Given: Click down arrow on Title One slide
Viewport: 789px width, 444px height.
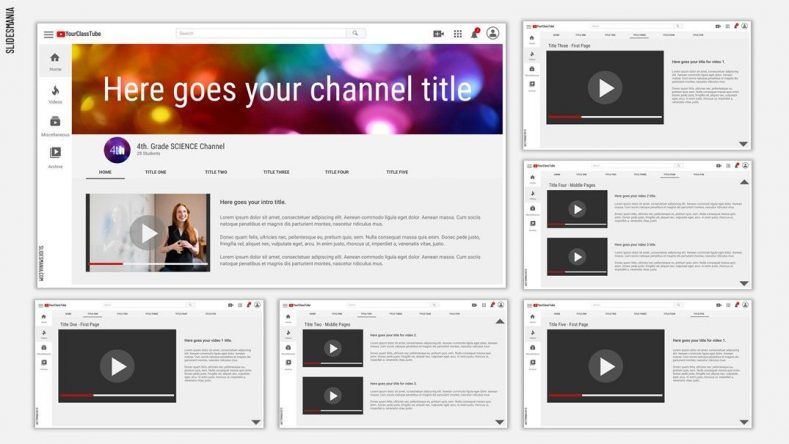Looking at the screenshot, I should [x=256, y=422].
